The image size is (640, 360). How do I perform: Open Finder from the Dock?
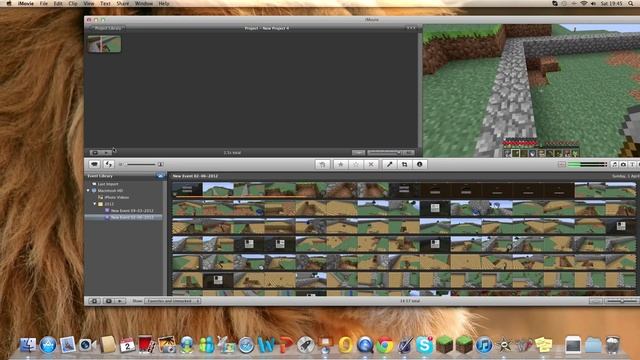coord(28,345)
